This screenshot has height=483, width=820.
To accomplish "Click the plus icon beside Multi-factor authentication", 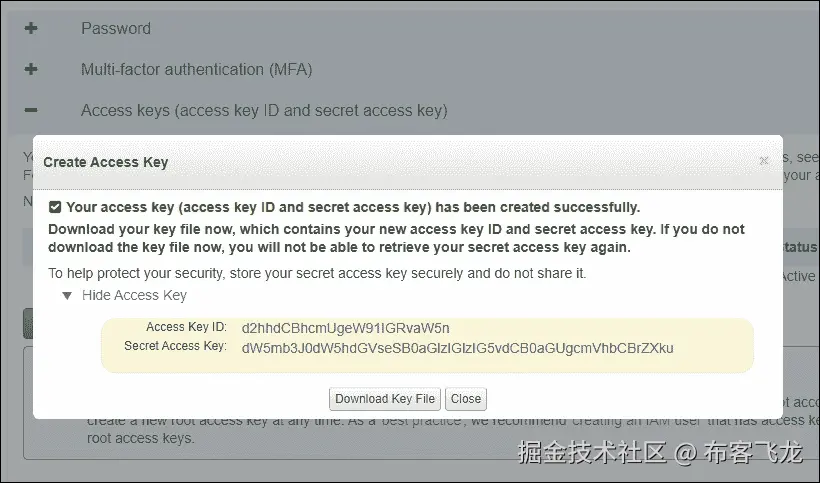I will point(31,70).
